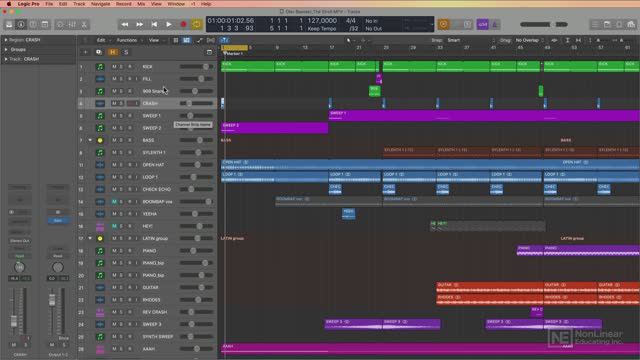Click the vertical auto zoom icon
This screenshot has height=360, width=640.
(x=567, y=40)
